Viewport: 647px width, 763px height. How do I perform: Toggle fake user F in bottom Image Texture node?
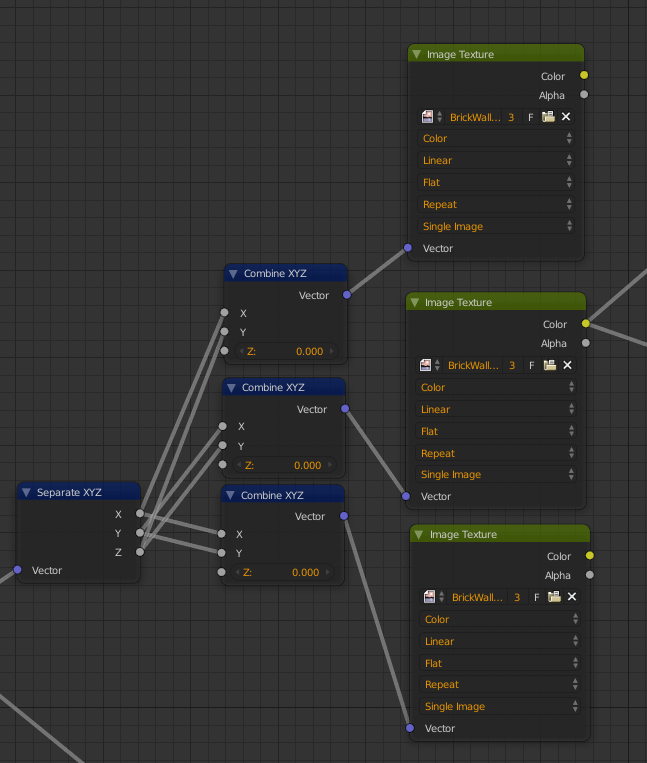(535, 597)
